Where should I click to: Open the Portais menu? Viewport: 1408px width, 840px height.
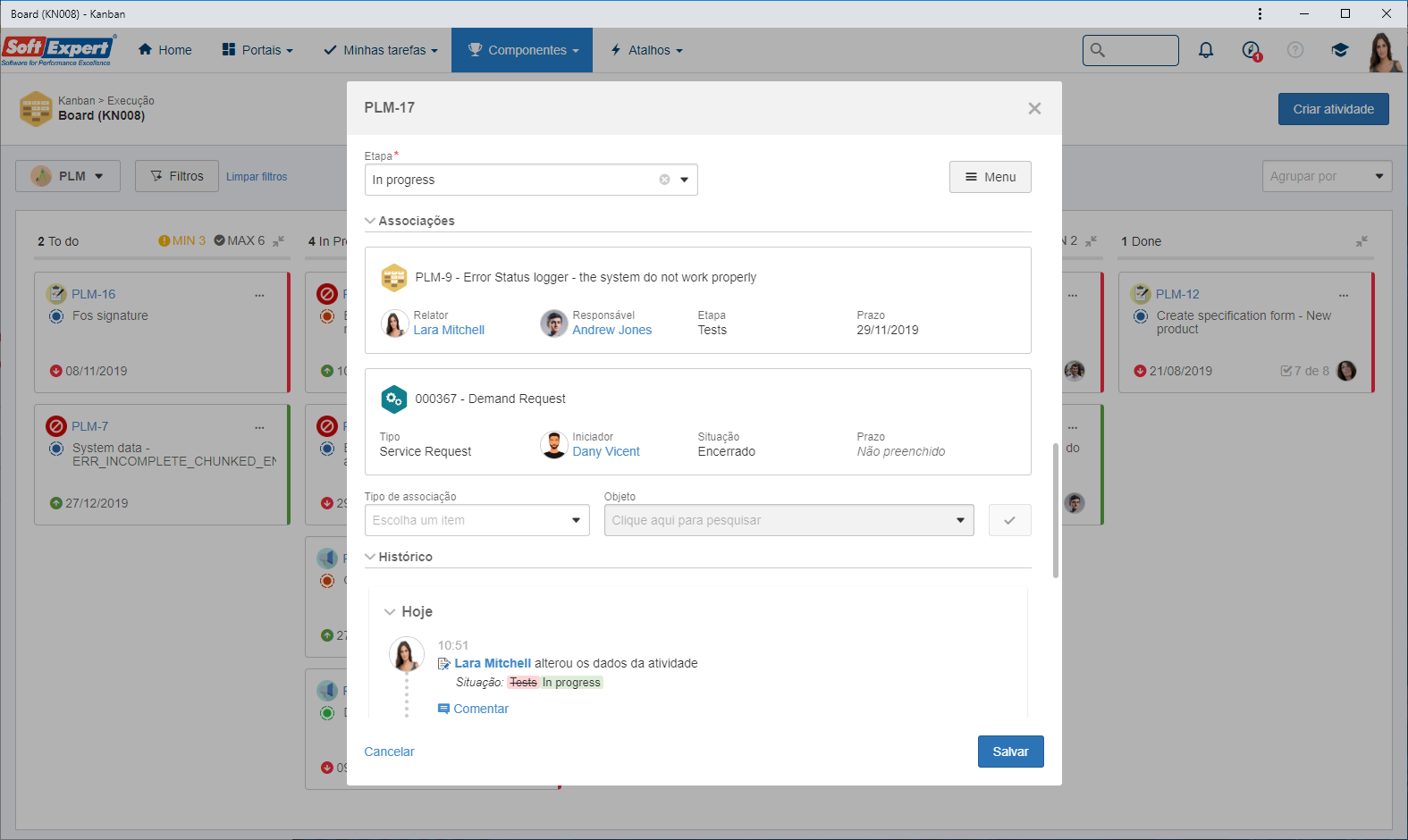[257, 50]
